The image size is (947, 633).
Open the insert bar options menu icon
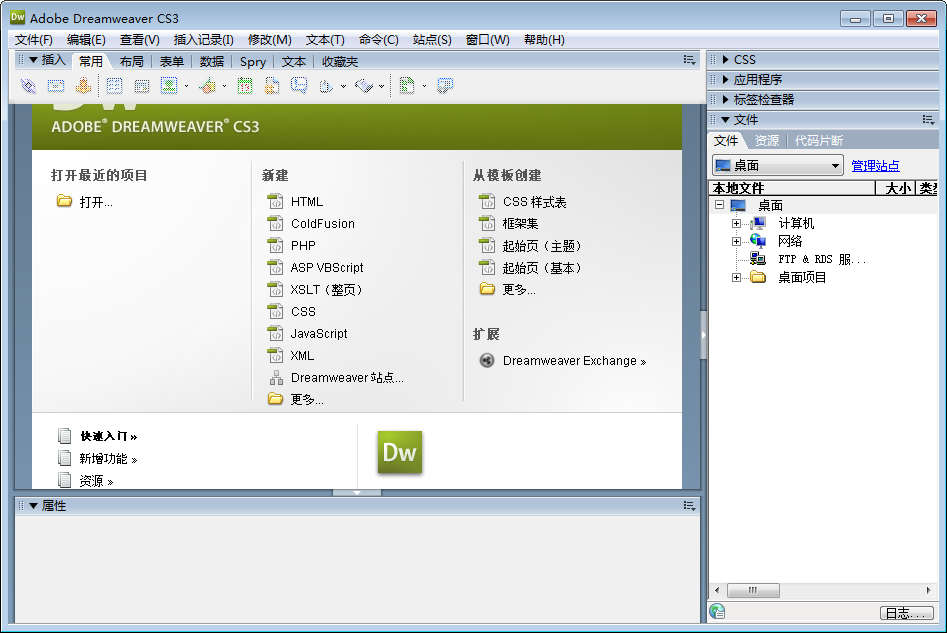[690, 60]
